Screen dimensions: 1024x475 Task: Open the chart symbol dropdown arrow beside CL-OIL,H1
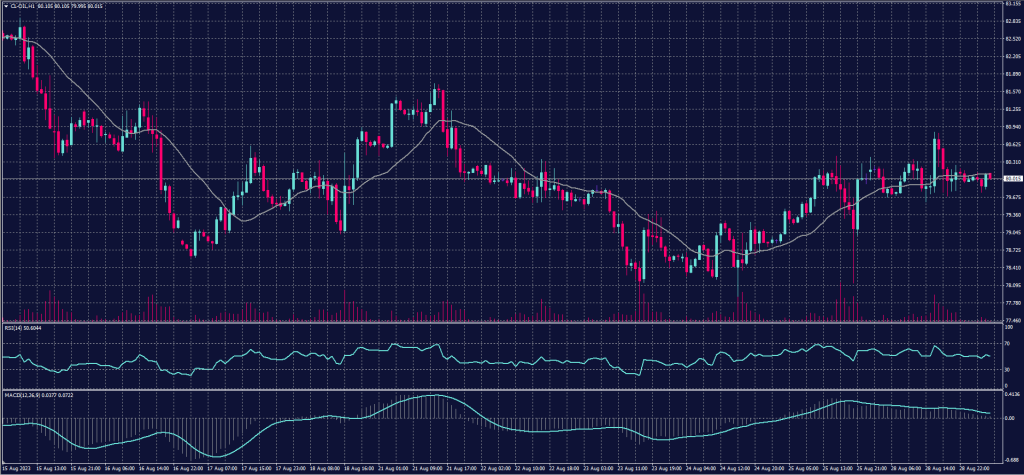coord(5,6)
